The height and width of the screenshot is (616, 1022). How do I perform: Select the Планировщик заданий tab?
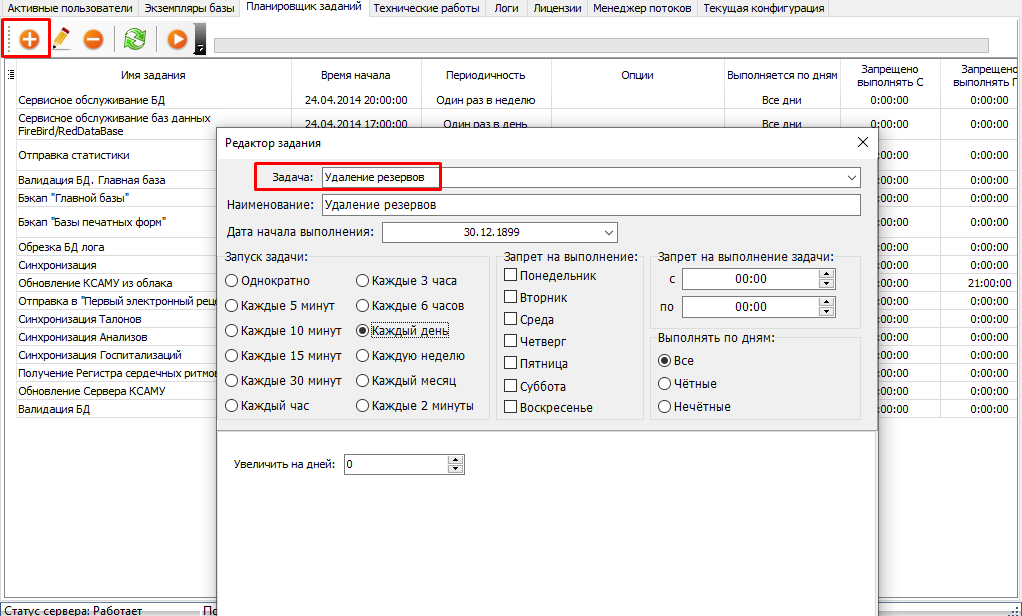pyautogui.click(x=304, y=8)
